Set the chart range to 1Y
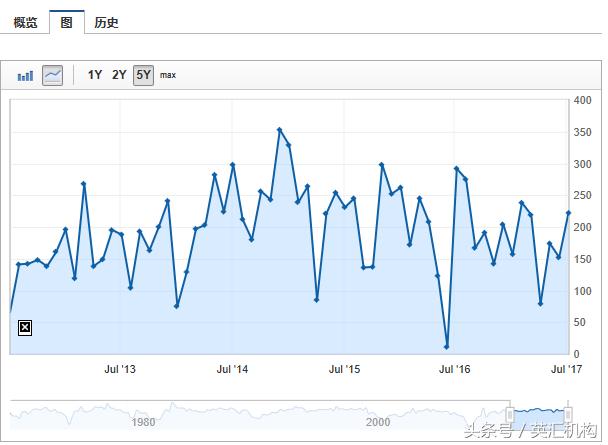Image resolution: width=608 pixels, height=445 pixels. click(x=95, y=75)
